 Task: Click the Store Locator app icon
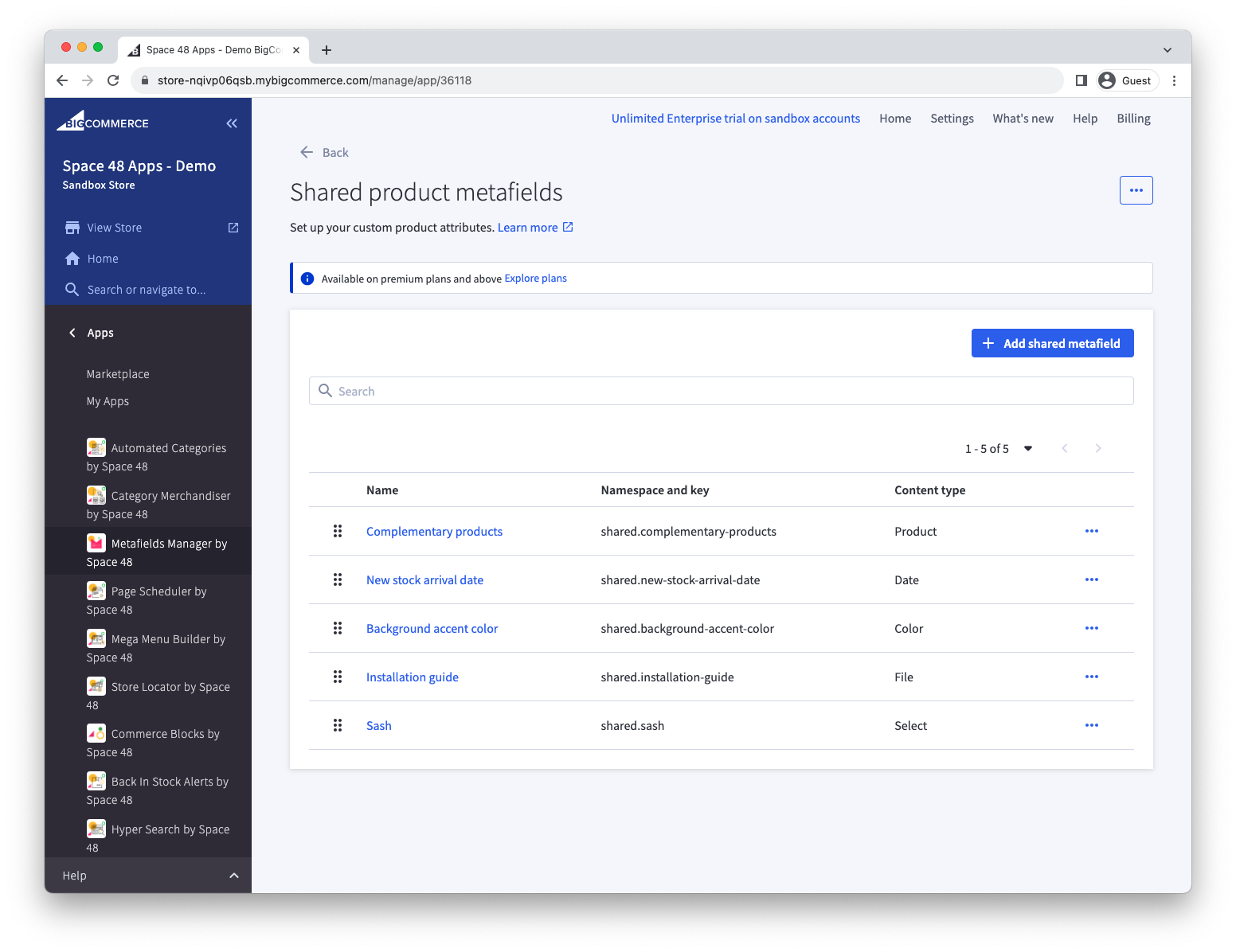pyautogui.click(x=96, y=686)
